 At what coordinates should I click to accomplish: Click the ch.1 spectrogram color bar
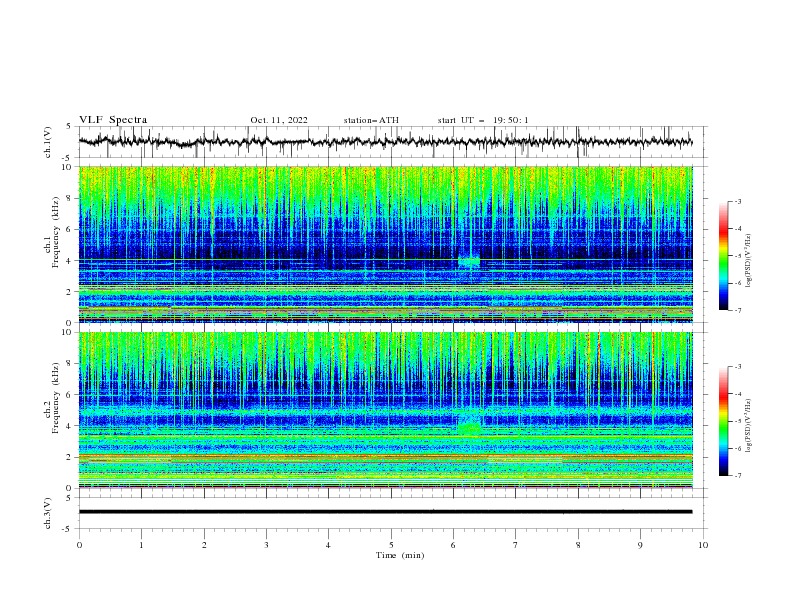click(x=723, y=256)
